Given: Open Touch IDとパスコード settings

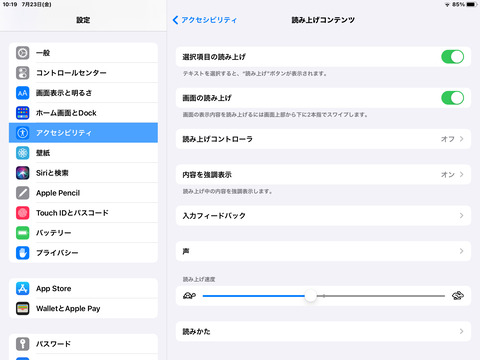Looking at the screenshot, I should click(x=83, y=213).
